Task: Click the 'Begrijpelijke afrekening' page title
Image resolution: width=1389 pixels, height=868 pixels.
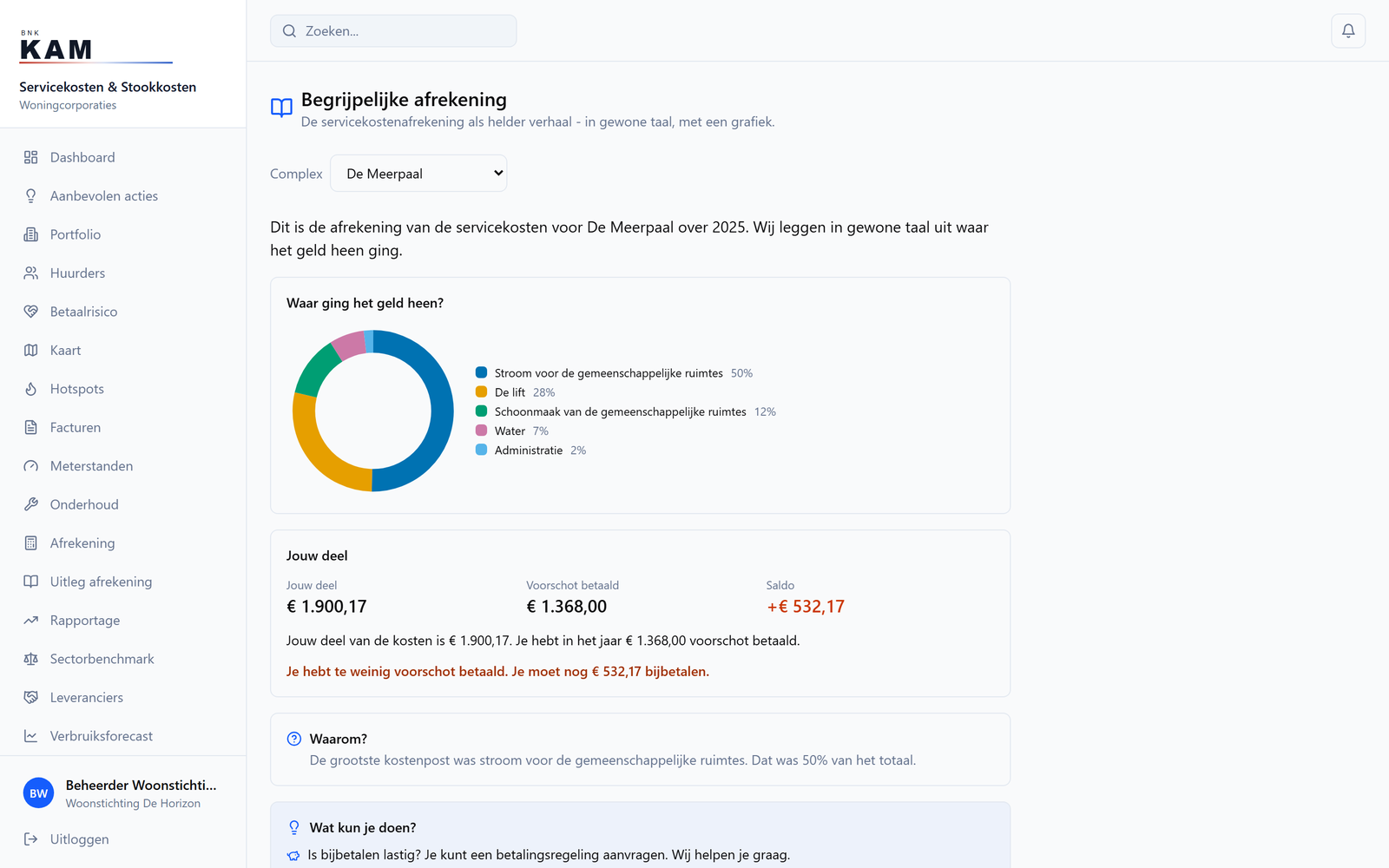Action: coord(404,100)
